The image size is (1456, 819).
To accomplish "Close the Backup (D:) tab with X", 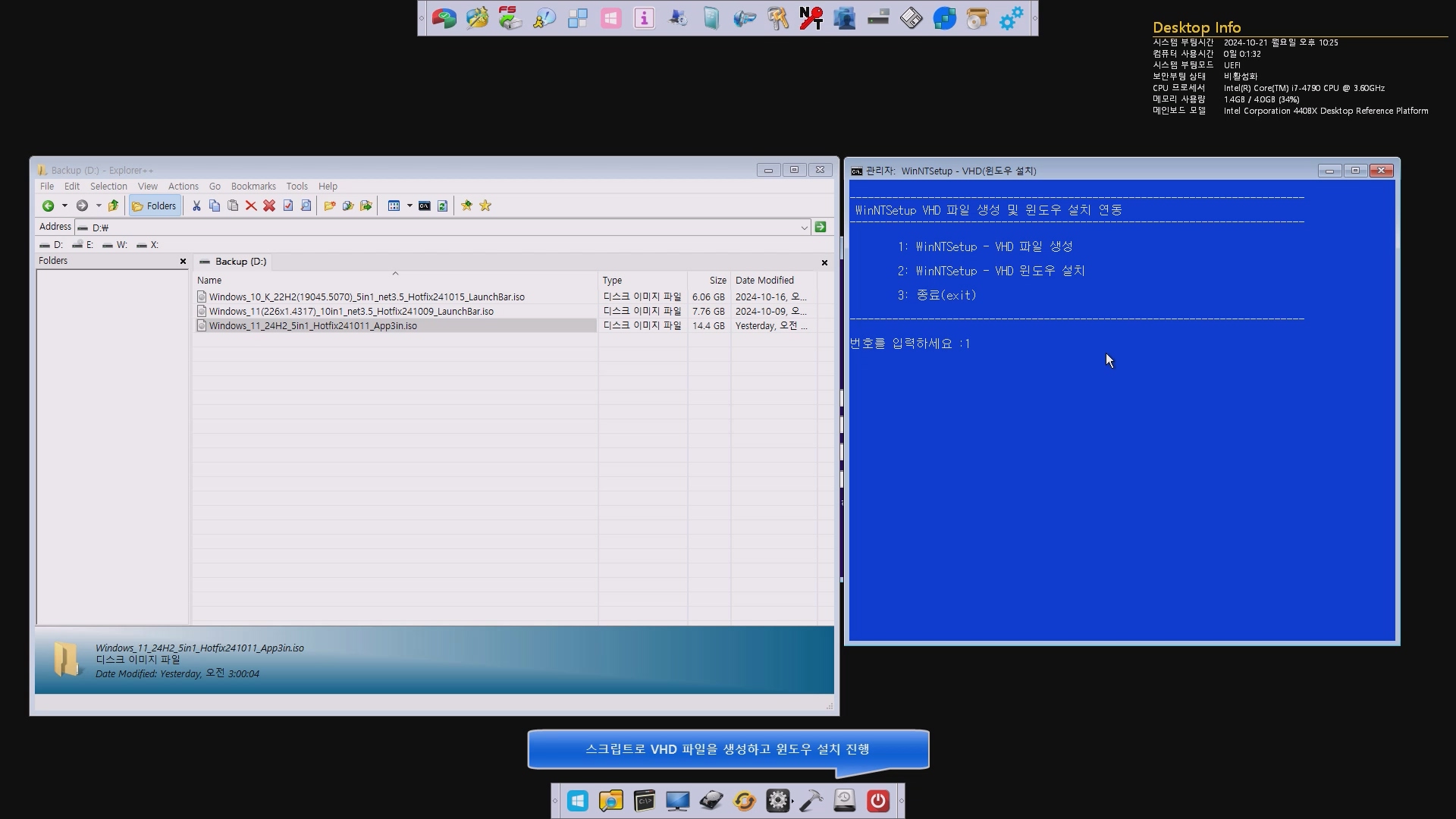I will pyautogui.click(x=824, y=262).
